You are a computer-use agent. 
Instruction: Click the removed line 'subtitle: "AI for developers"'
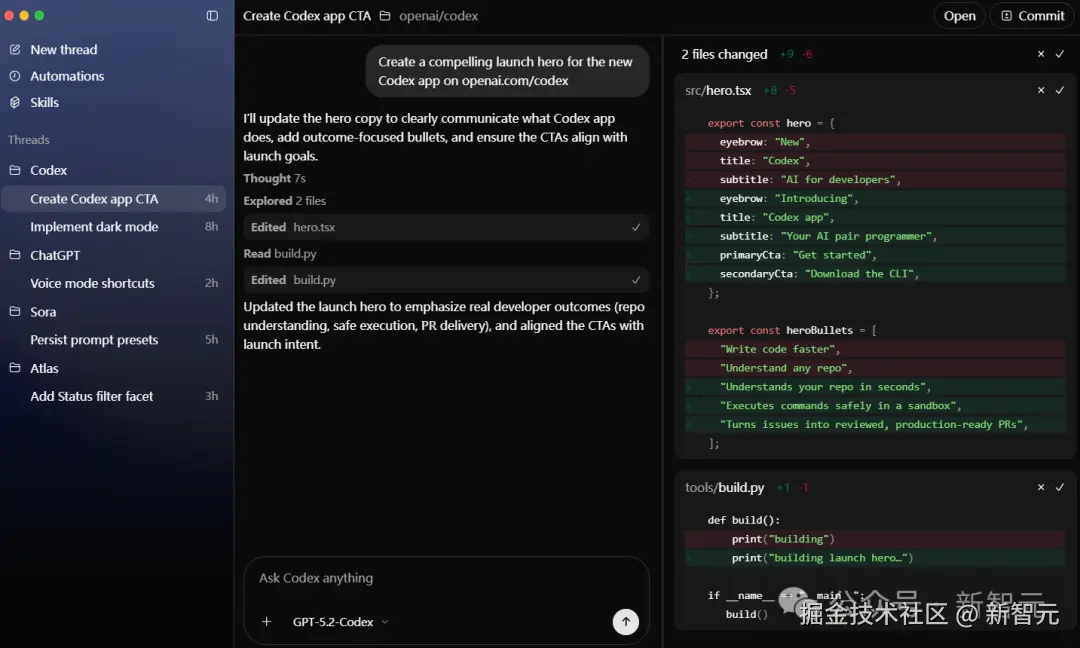tap(875, 179)
